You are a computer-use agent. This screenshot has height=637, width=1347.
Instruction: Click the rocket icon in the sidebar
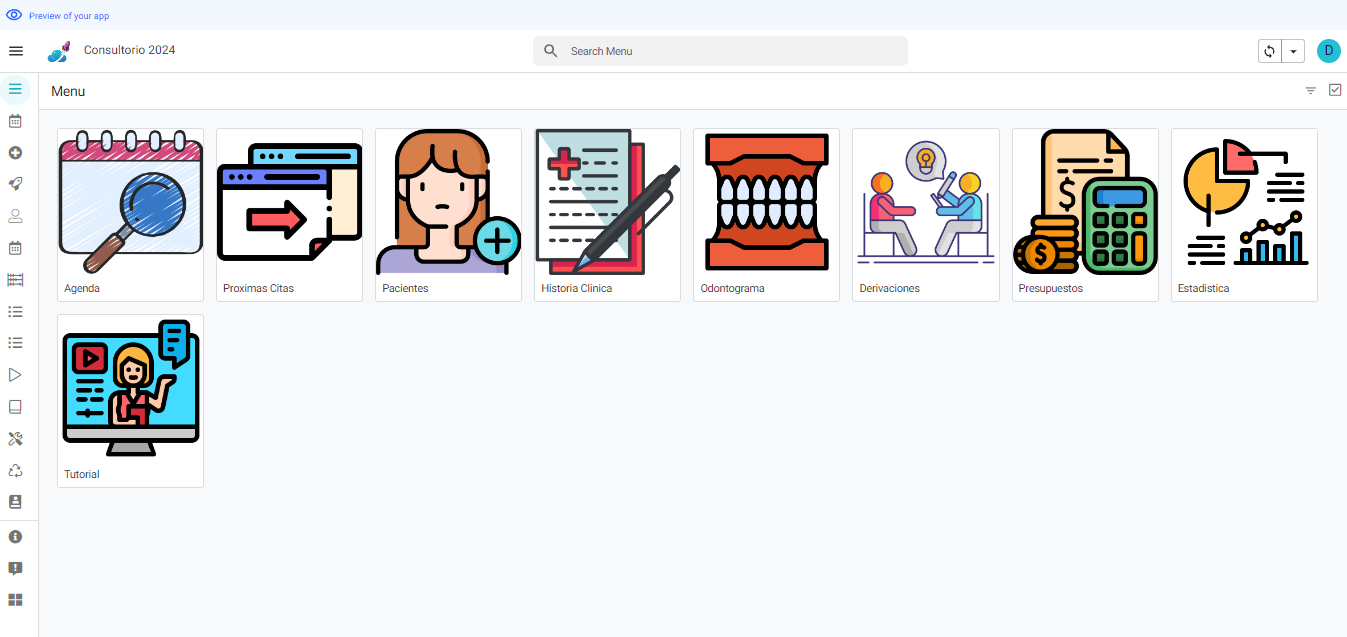tap(15, 184)
